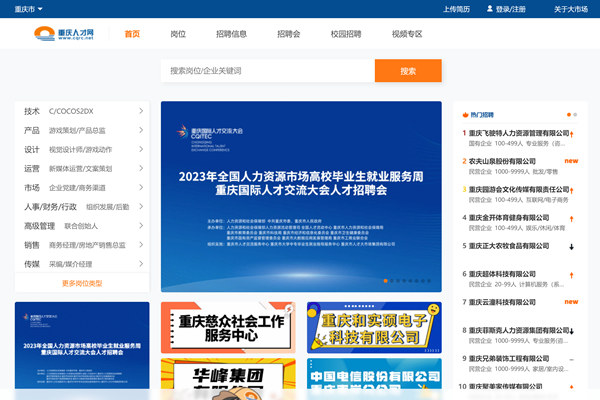Click the 视觉设计师/游戏动作 subcategory text
Viewport: 600px width, 400px height.
click(80, 150)
